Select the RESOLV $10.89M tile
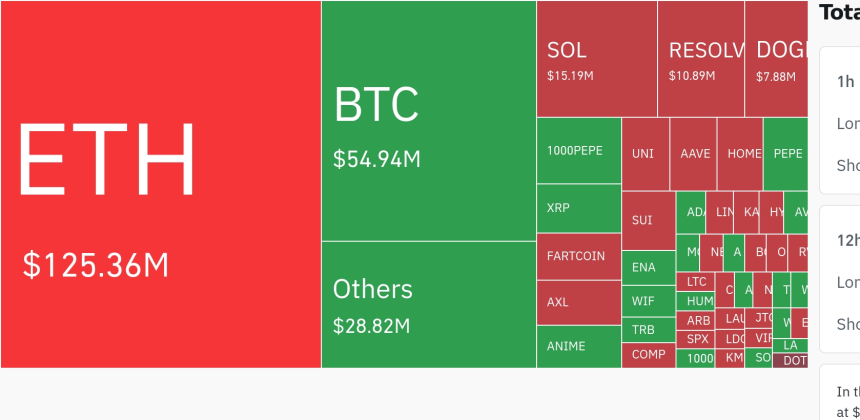 point(701,59)
